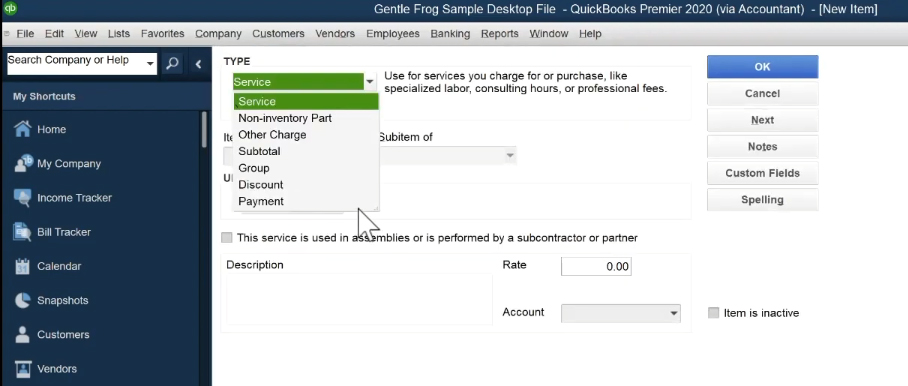This screenshot has height=386, width=908.
Task: Click the Home icon in My Shortcuts
Action: click(x=23, y=129)
